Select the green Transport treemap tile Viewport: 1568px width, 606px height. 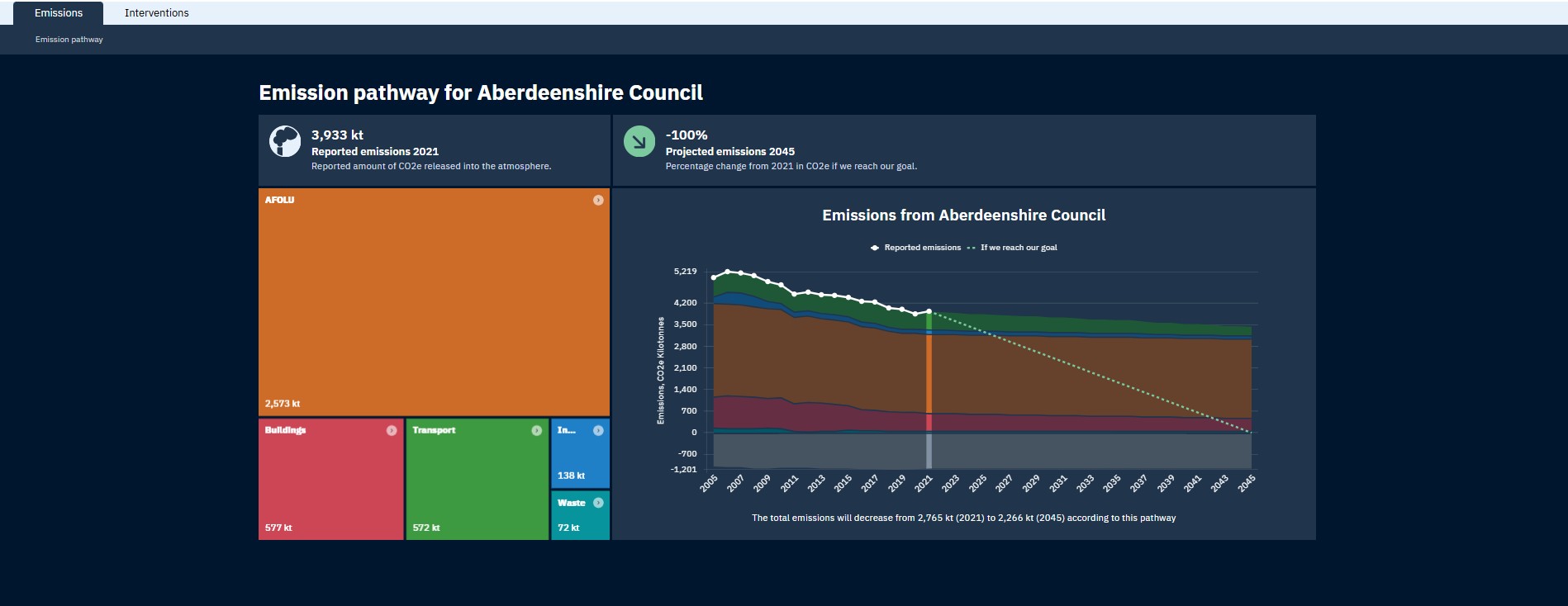[x=478, y=480]
